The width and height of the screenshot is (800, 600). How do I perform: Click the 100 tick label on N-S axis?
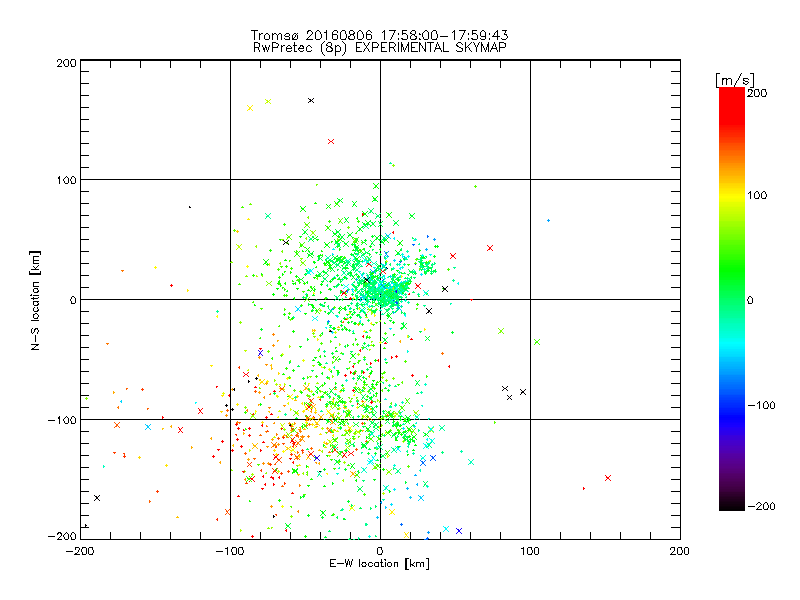click(x=67, y=180)
